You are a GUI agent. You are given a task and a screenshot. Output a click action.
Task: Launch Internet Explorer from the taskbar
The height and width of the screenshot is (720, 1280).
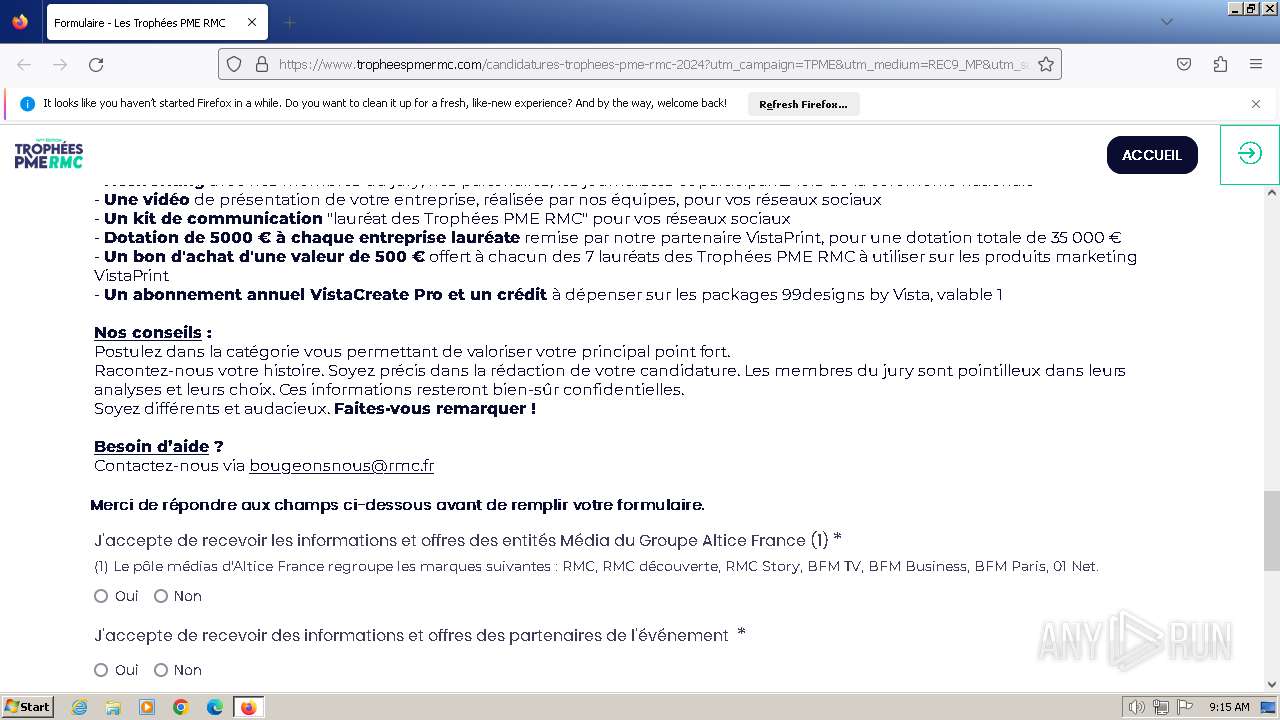79,707
